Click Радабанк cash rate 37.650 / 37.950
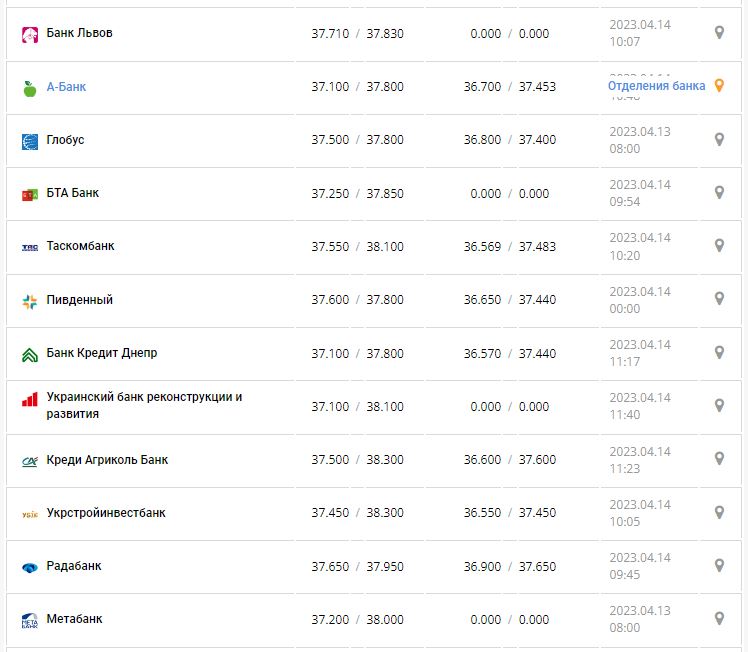This screenshot has width=748, height=652. pyautogui.click(x=357, y=566)
